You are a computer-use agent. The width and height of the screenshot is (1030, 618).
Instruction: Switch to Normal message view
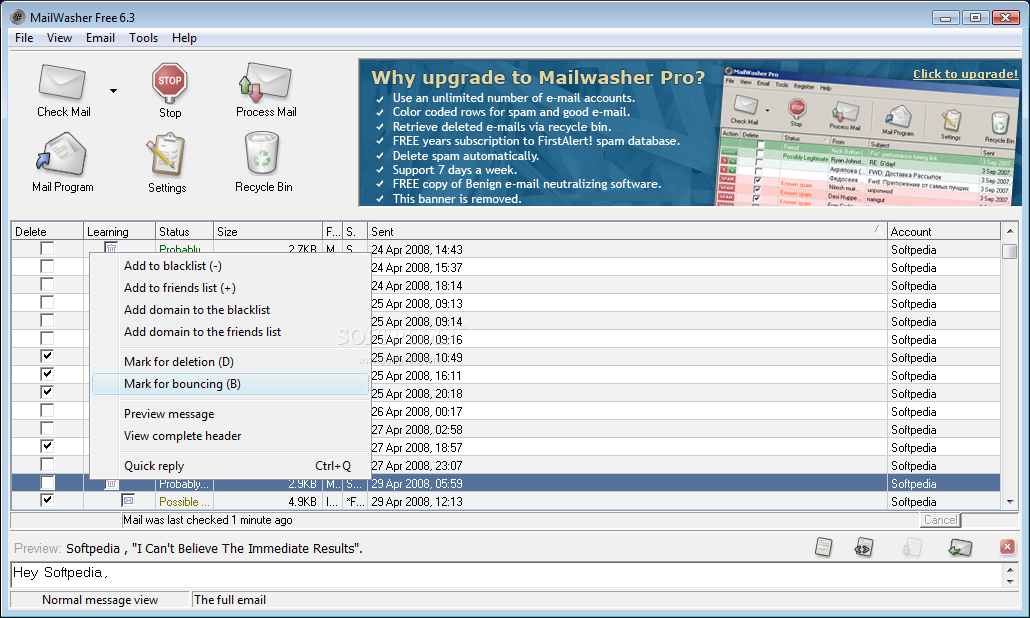click(x=100, y=600)
